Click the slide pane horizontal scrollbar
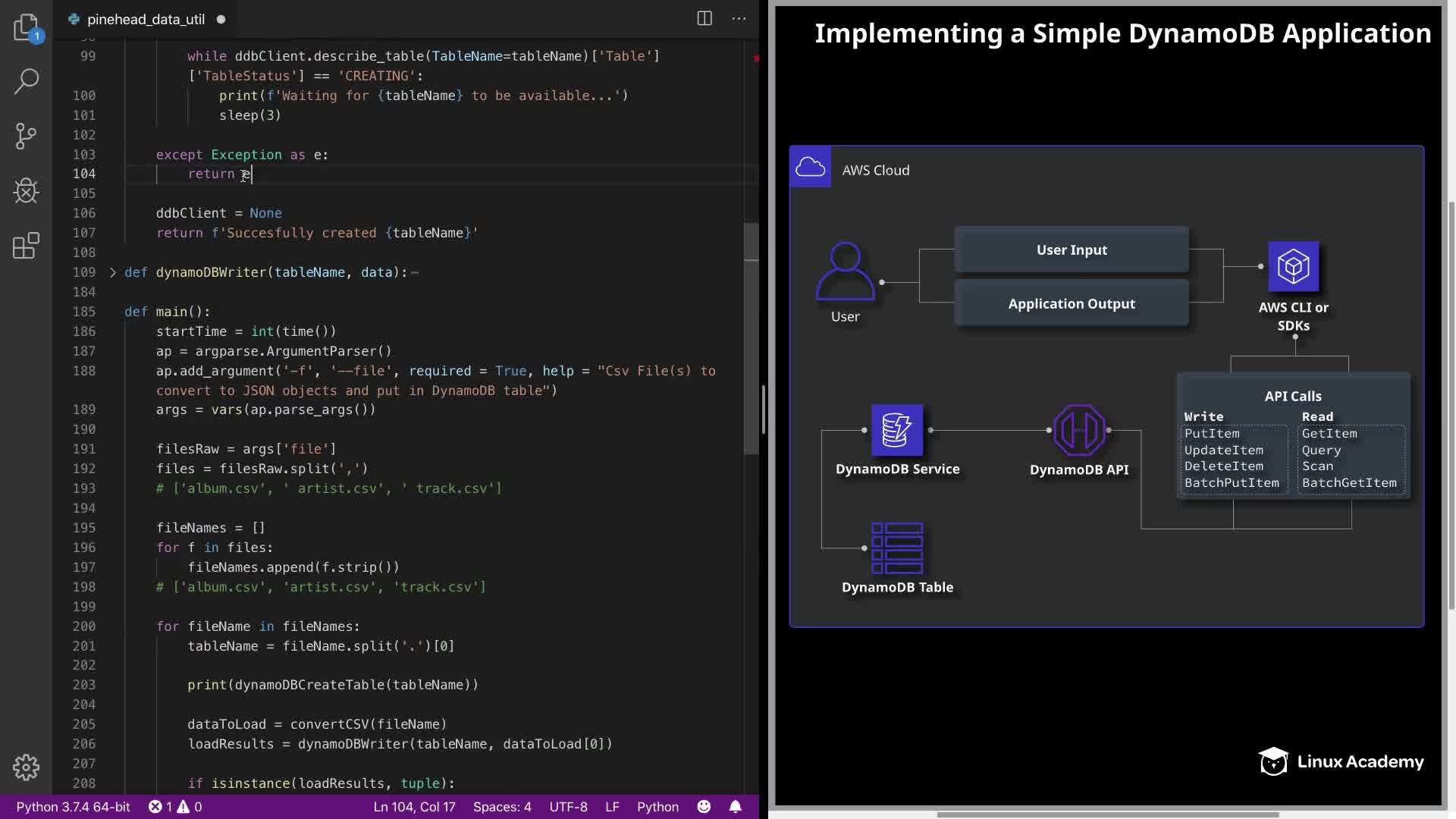This screenshot has height=819, width=1456. 1107,814
